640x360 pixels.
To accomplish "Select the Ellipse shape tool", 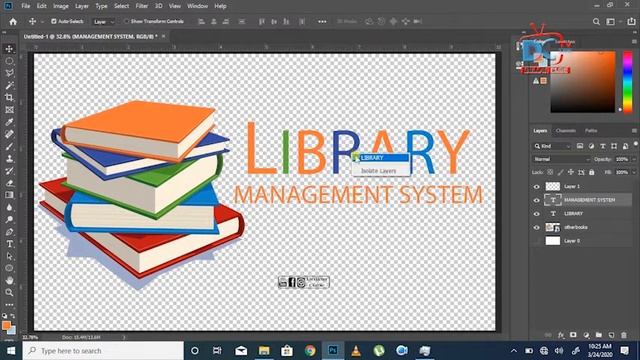I will click(9, 268).
